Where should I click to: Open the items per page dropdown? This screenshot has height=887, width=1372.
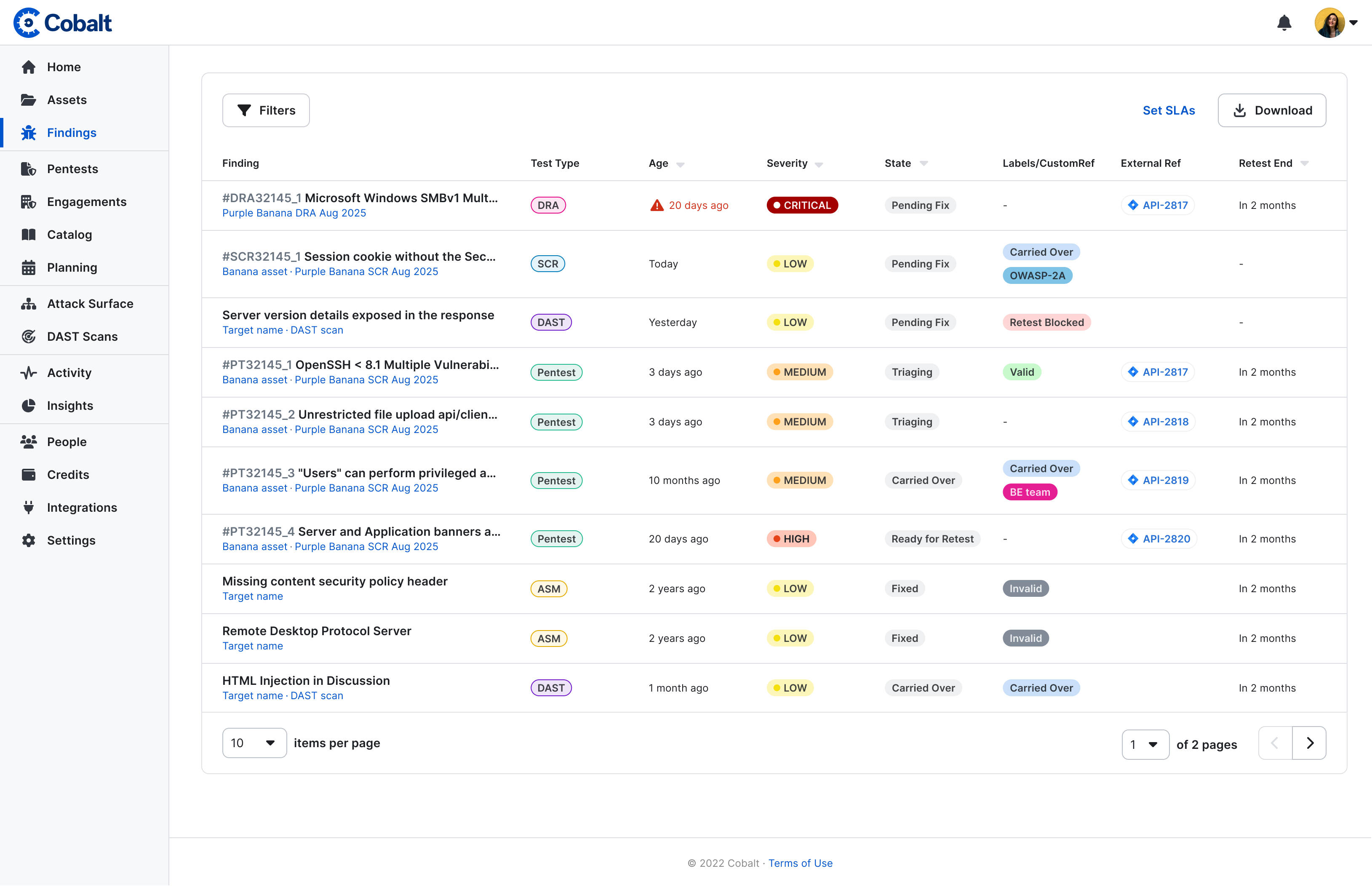pyautogui.click(x=254, y=743)
